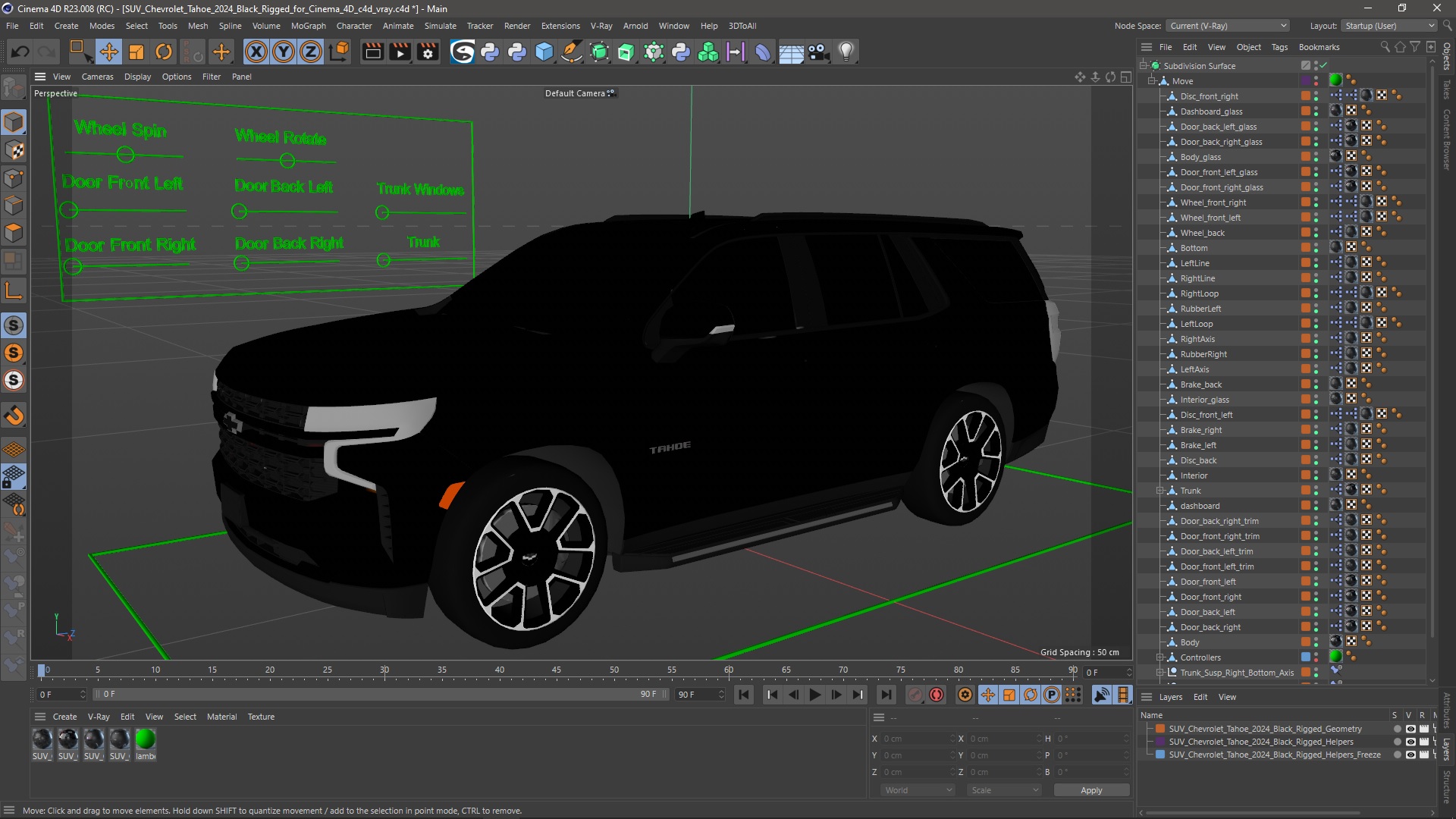This screenshot has width=1456, height=819.
Task: Go to end of animation
Action: tap(885, 695)
